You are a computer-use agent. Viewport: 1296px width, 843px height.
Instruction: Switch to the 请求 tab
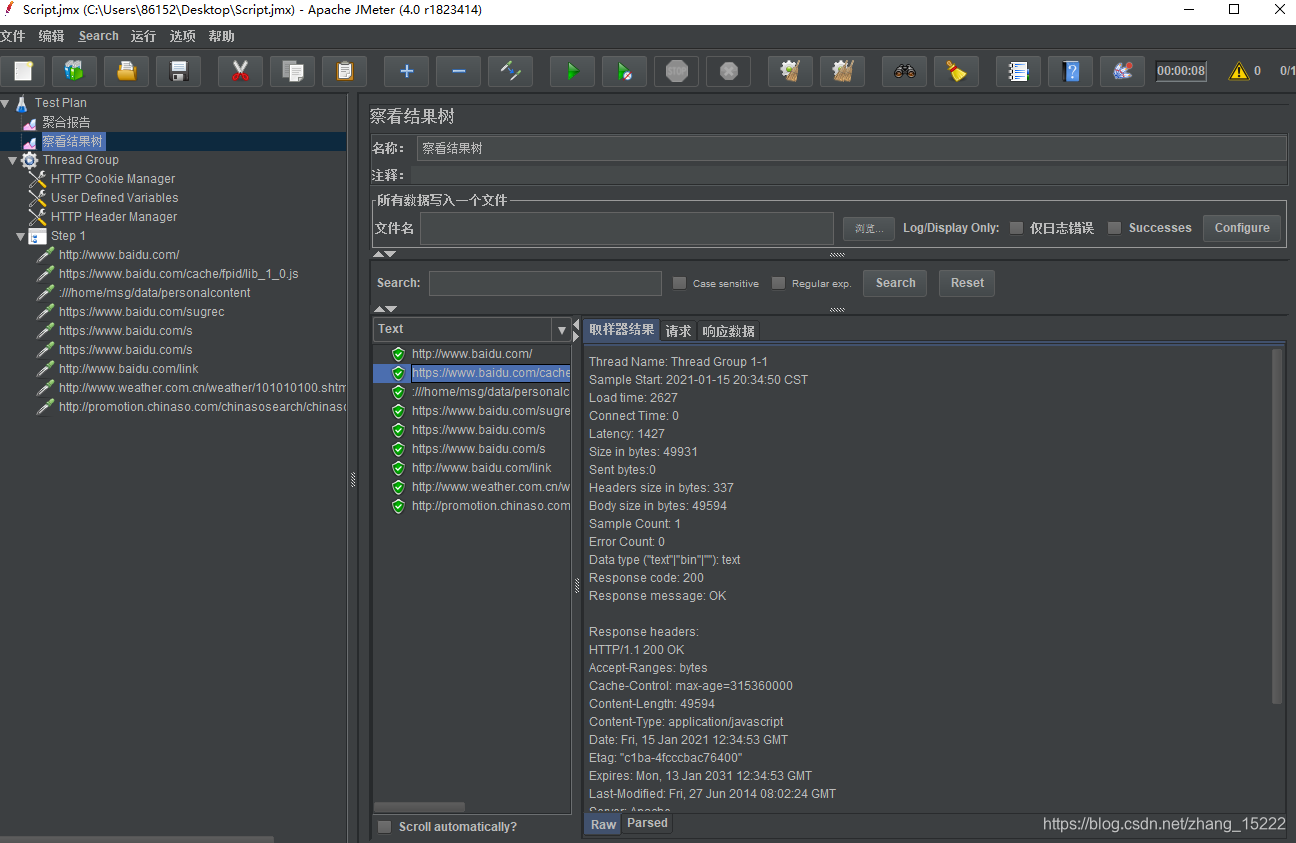click(678, 331)
